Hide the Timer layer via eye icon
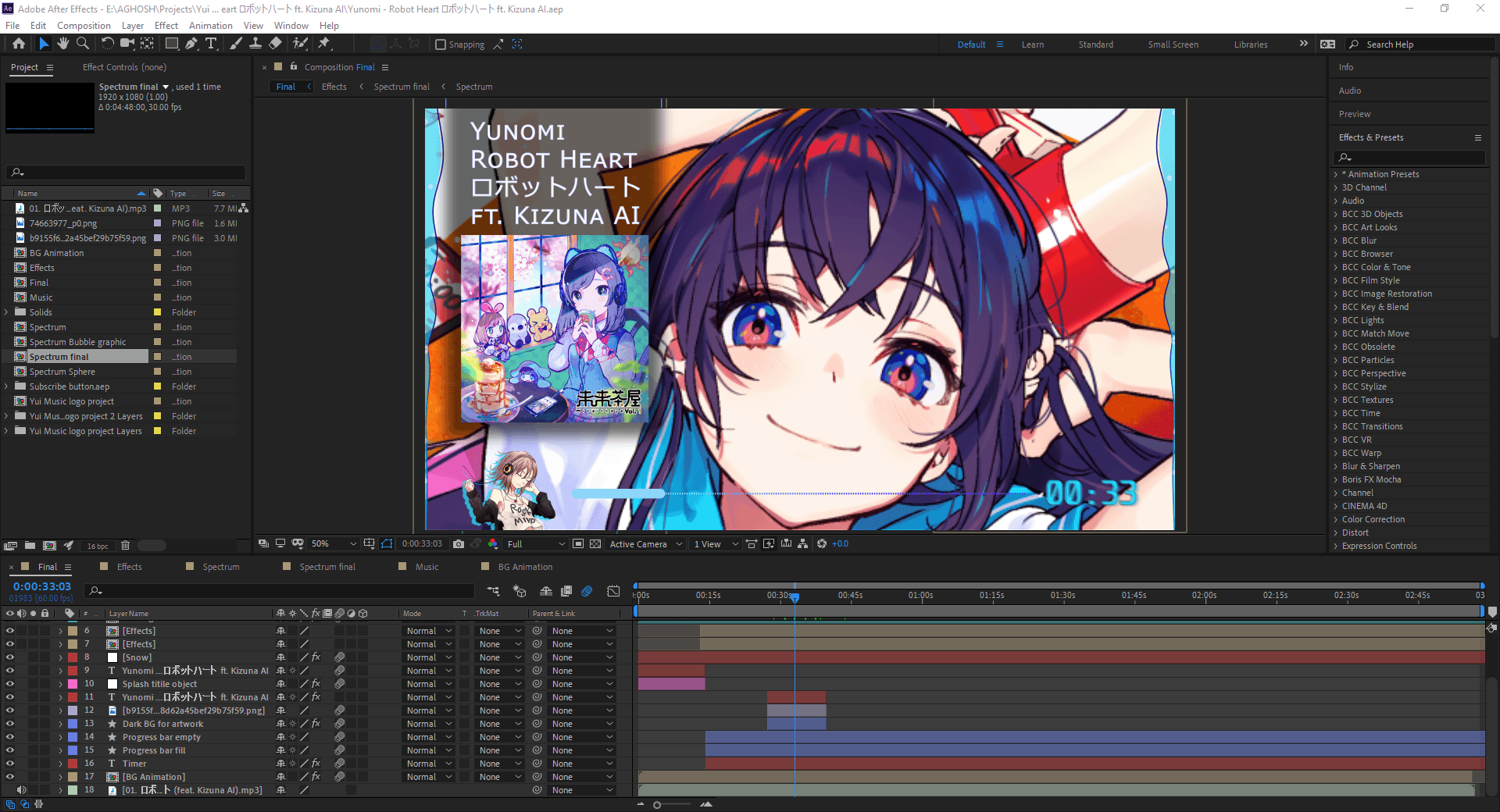Screen dimensions: 1500x812 tap(10, 764)
